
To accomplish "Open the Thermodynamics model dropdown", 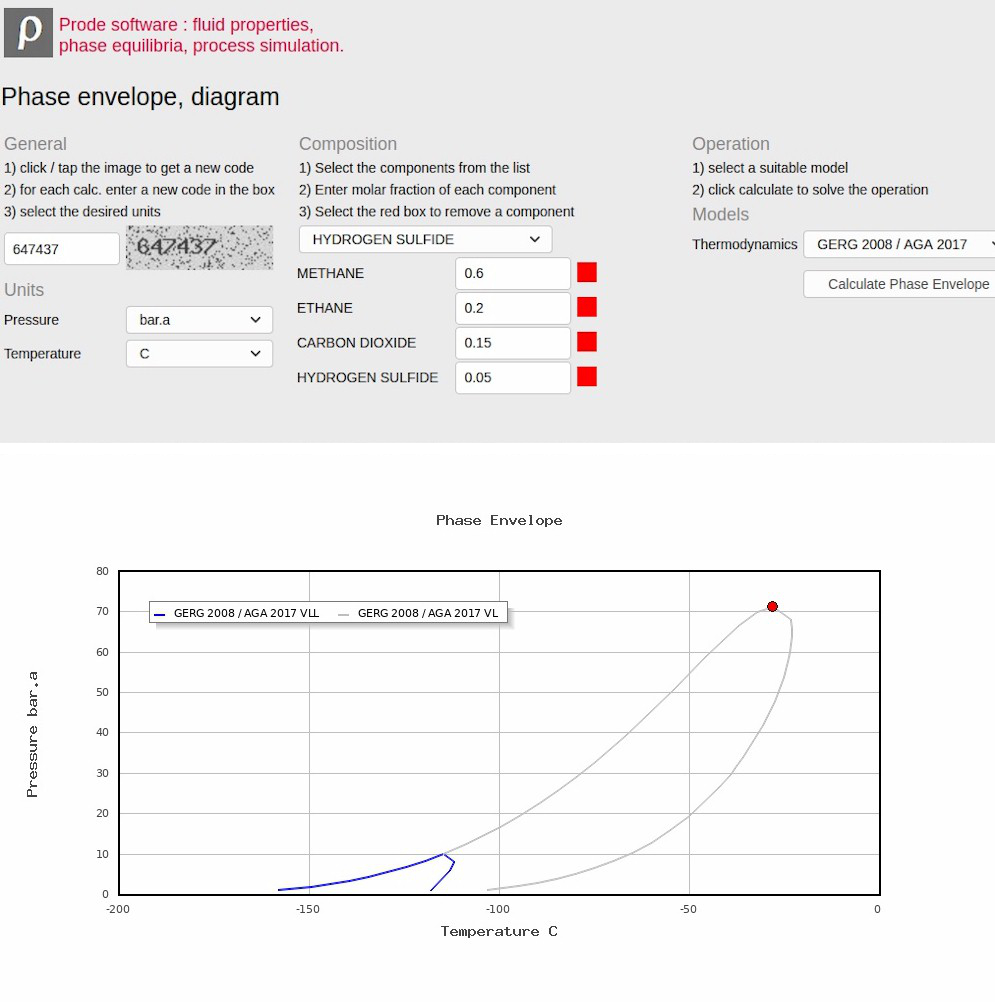I will [x=899, y=245].
